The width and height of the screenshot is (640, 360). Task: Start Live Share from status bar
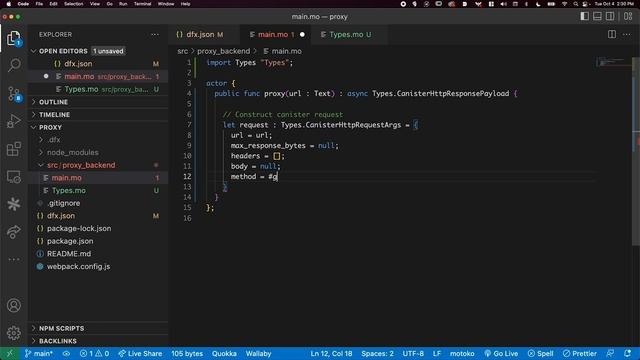[x=140, y=353]
